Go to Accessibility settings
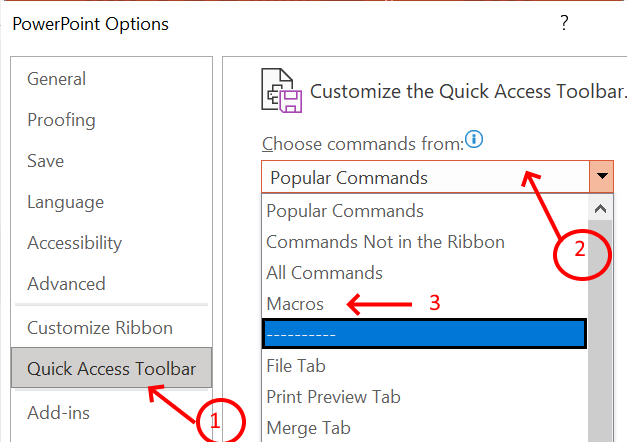 [74, 243]
